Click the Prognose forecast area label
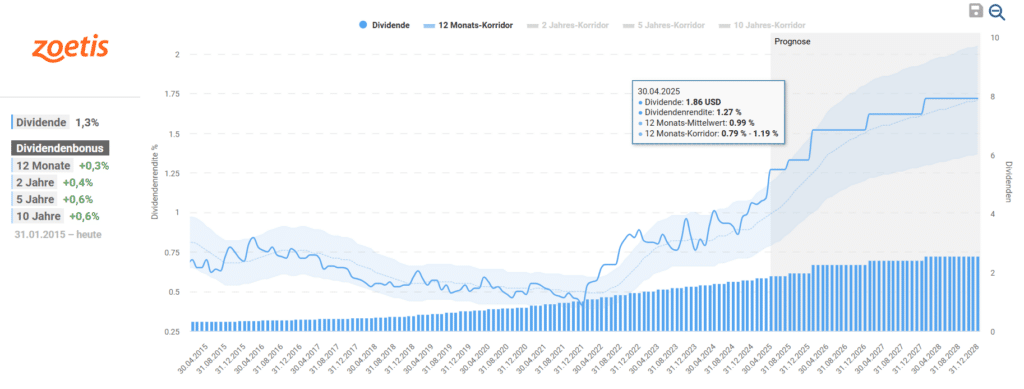The image size is (1024, 389). click(792, 42)
